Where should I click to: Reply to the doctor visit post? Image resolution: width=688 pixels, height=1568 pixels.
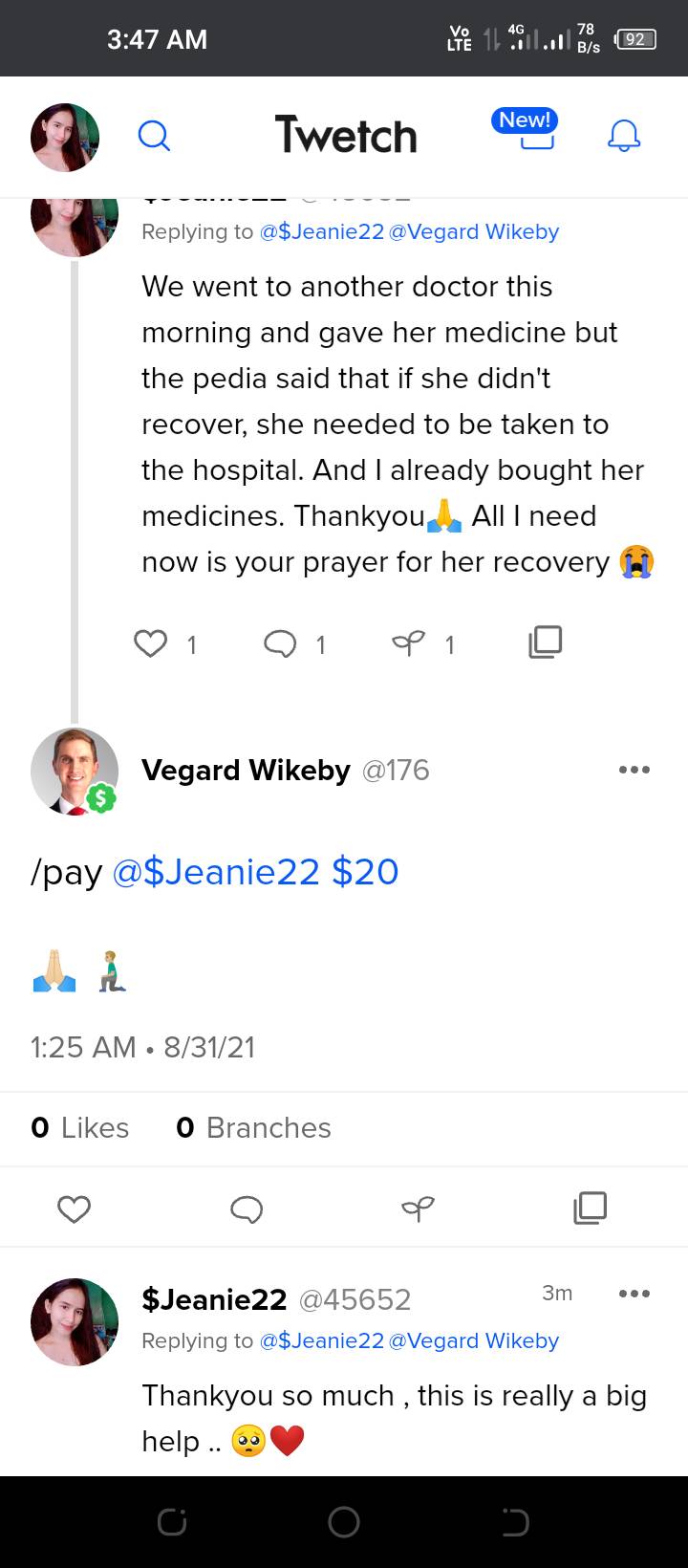click(280, 643)
